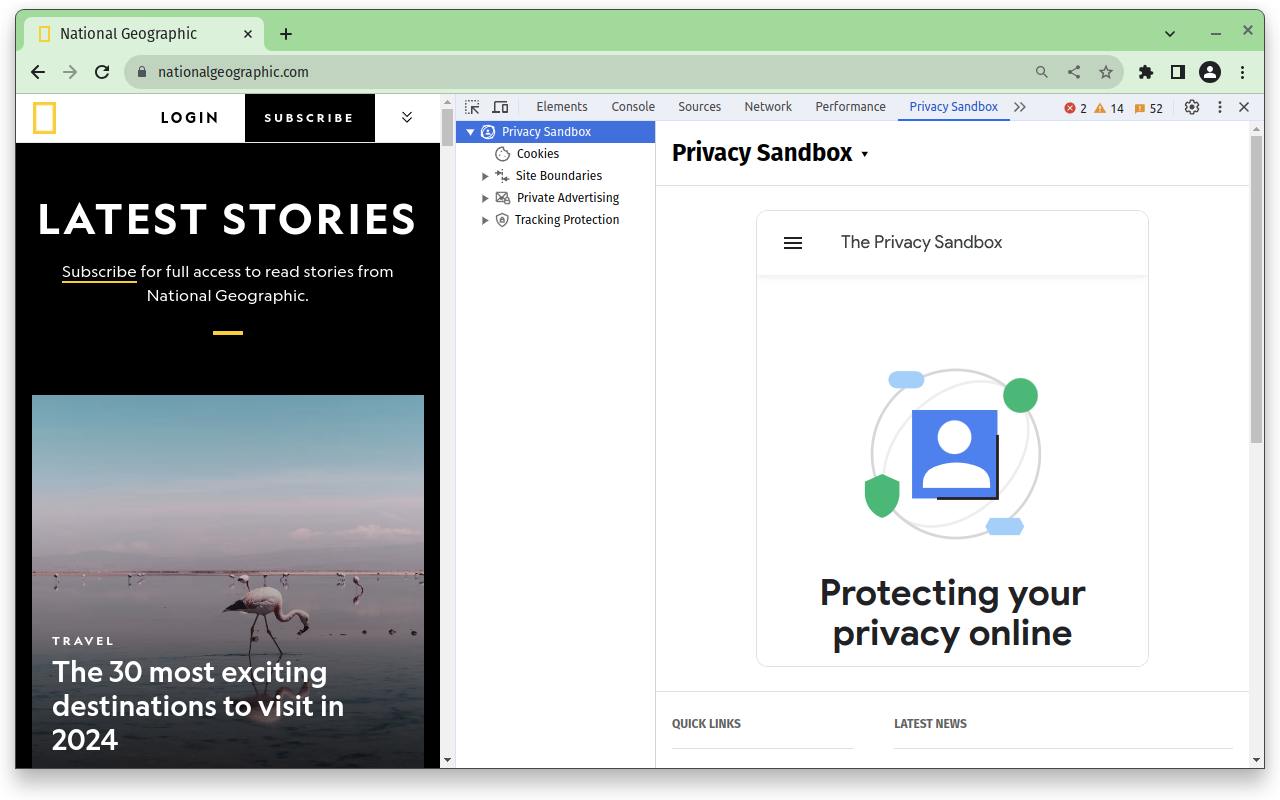Switch to the Console tab
This screenshot has width=1280, height=800.
[632, 106]
